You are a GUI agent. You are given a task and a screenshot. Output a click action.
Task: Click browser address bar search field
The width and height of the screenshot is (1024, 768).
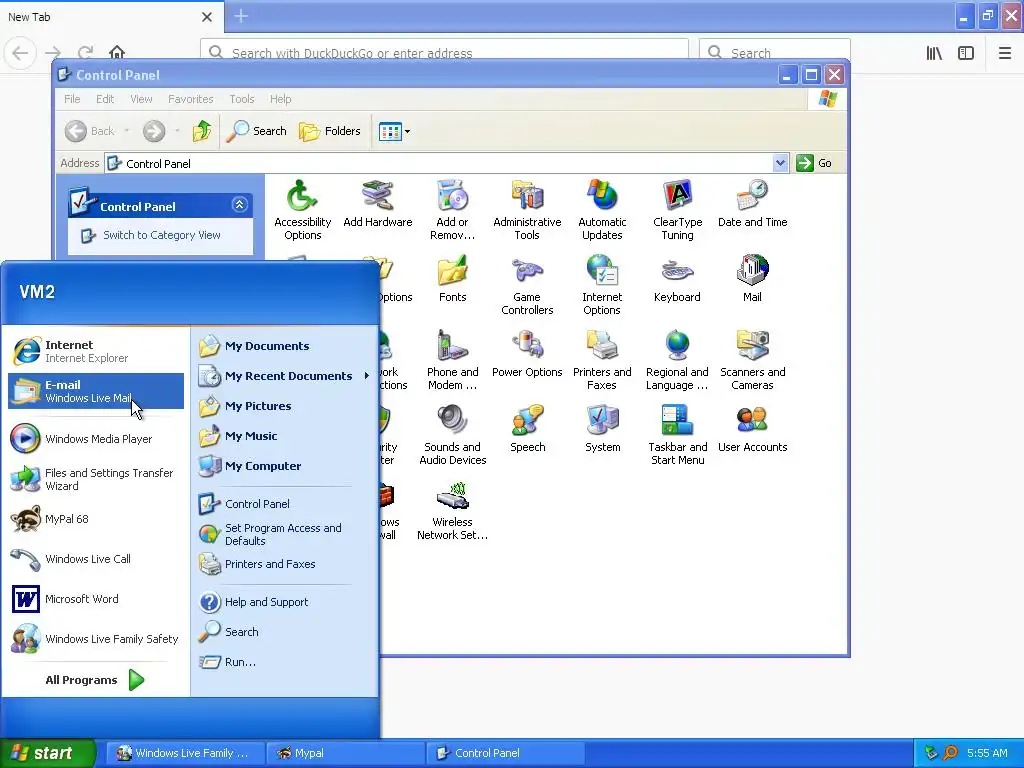(444, 52)
